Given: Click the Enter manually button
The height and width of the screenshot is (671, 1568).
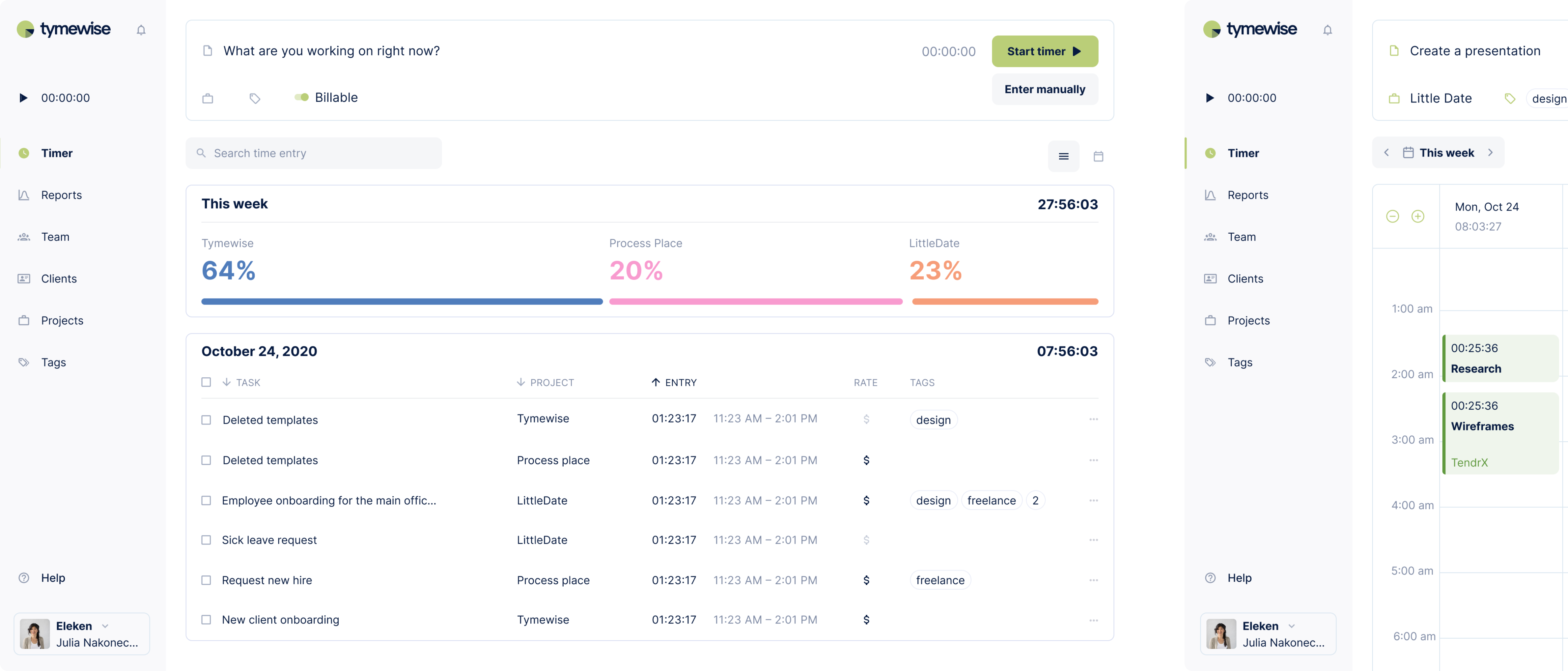Looking at the screenshot, I should click(x=1045, y=90).
